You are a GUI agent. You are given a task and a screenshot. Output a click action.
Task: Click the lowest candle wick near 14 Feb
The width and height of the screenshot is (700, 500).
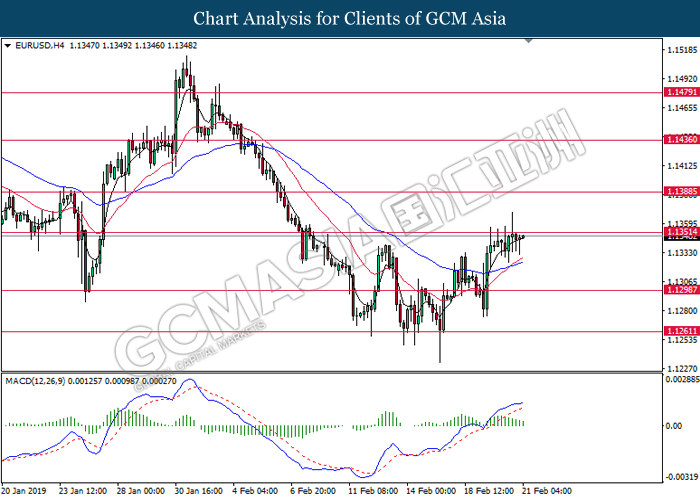point(440,361)
